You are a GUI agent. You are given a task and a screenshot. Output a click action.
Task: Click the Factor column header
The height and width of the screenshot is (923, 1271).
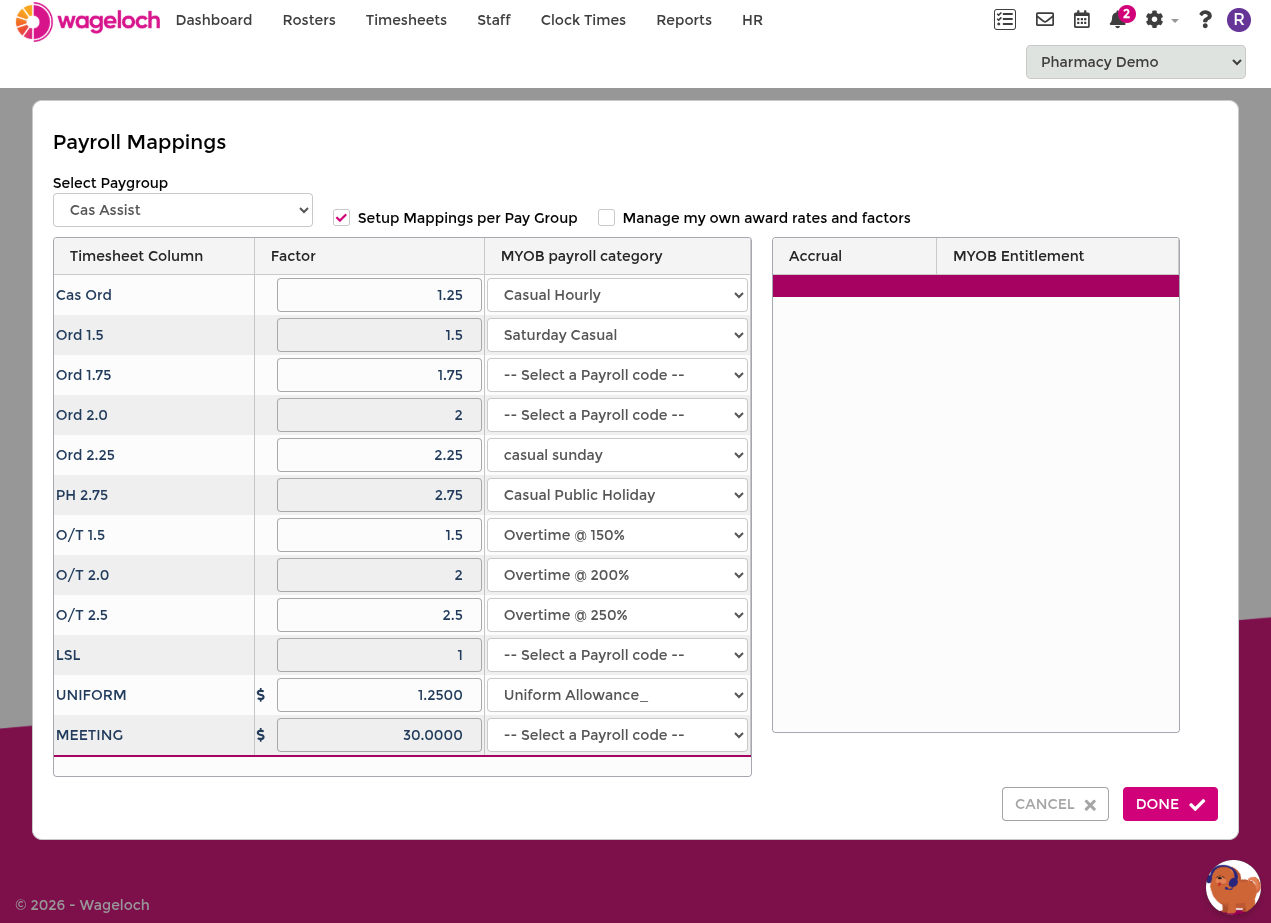tap(370, 256)
